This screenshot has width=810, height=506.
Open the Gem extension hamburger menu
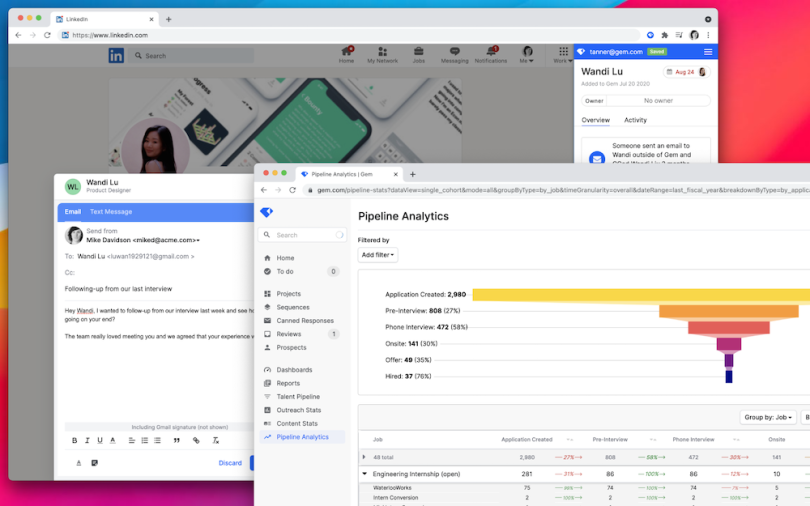(x=708, y=52)
